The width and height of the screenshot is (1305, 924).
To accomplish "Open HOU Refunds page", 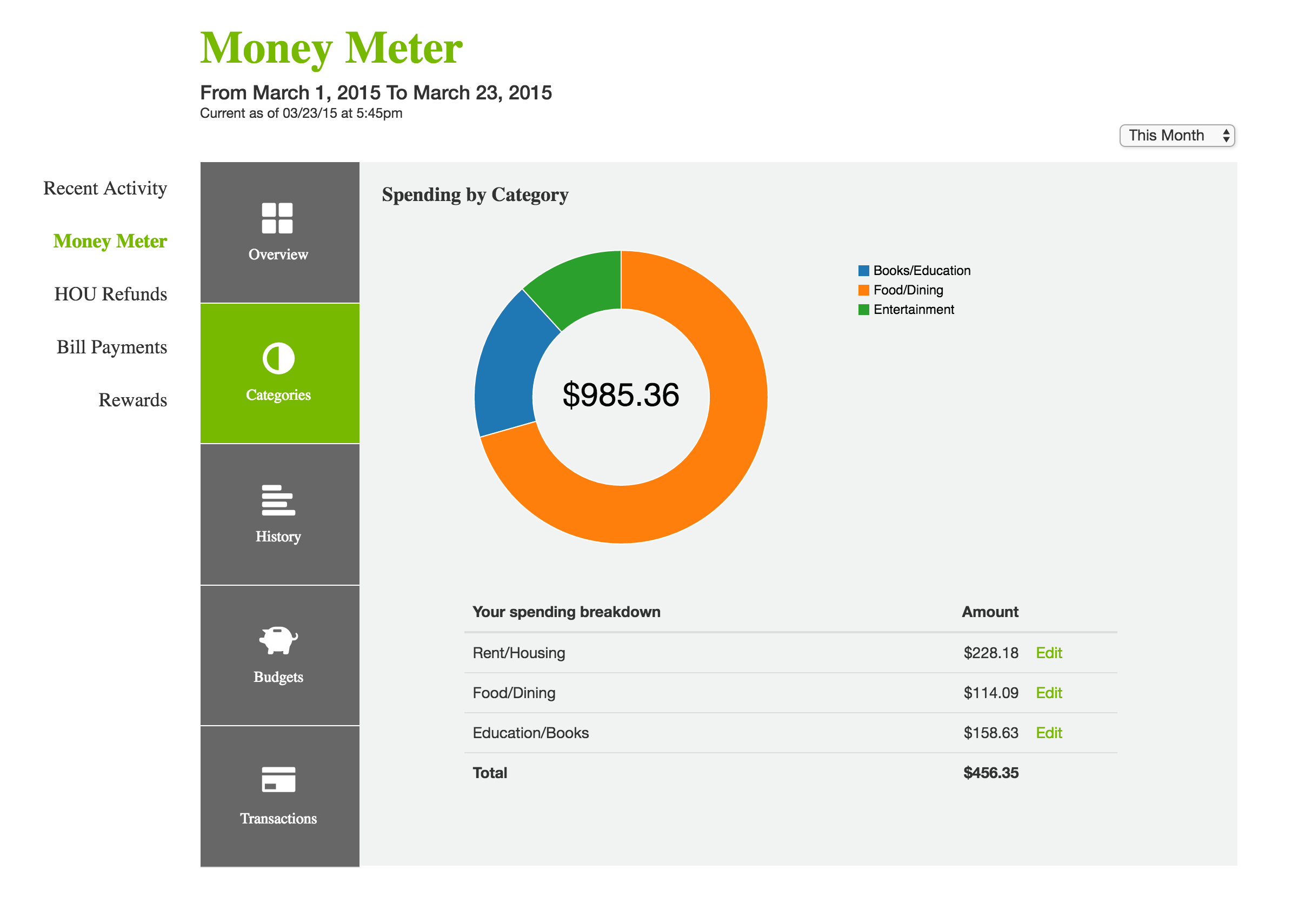I will click(x=109, y=294).
